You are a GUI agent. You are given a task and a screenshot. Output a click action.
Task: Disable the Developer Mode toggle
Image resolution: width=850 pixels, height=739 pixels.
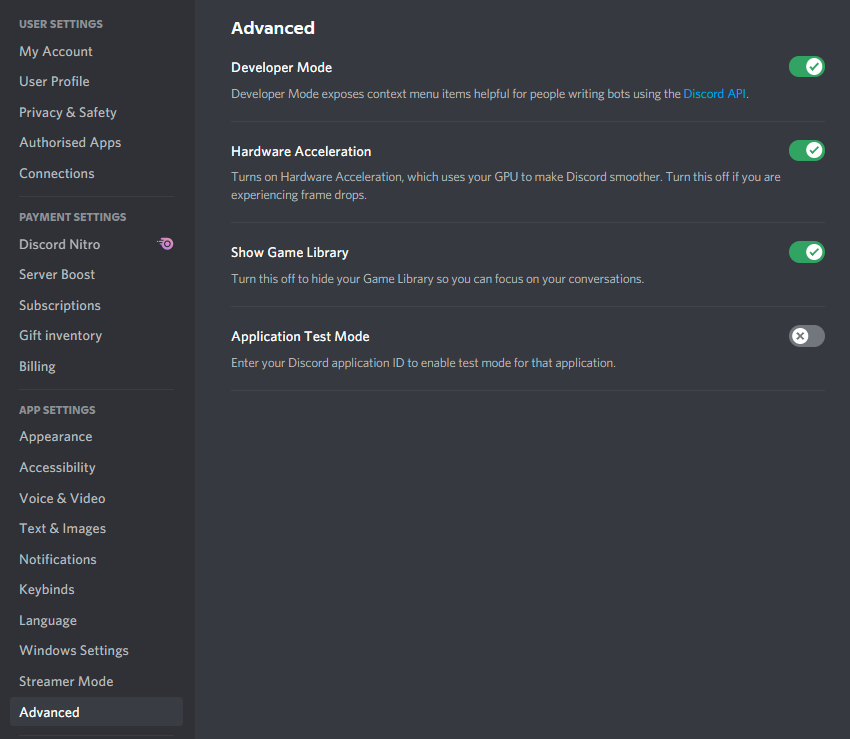(x=806, y=67)
